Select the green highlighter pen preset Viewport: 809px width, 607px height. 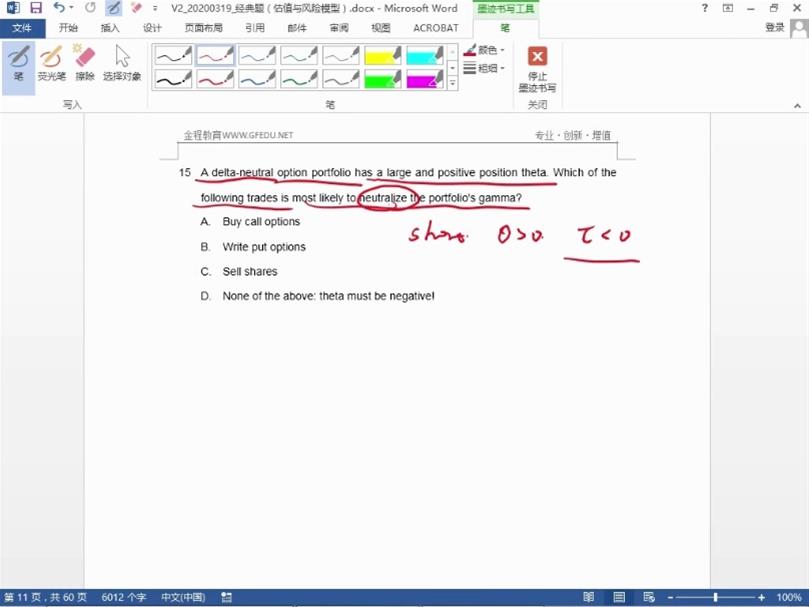[383, 79]
